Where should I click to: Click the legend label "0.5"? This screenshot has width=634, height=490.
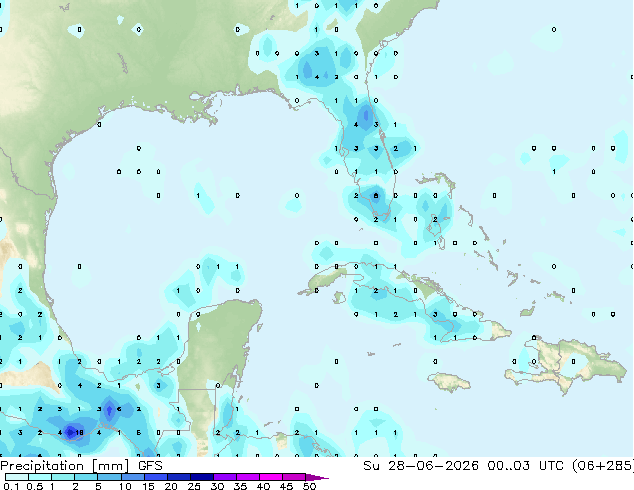tap(35, 486)
